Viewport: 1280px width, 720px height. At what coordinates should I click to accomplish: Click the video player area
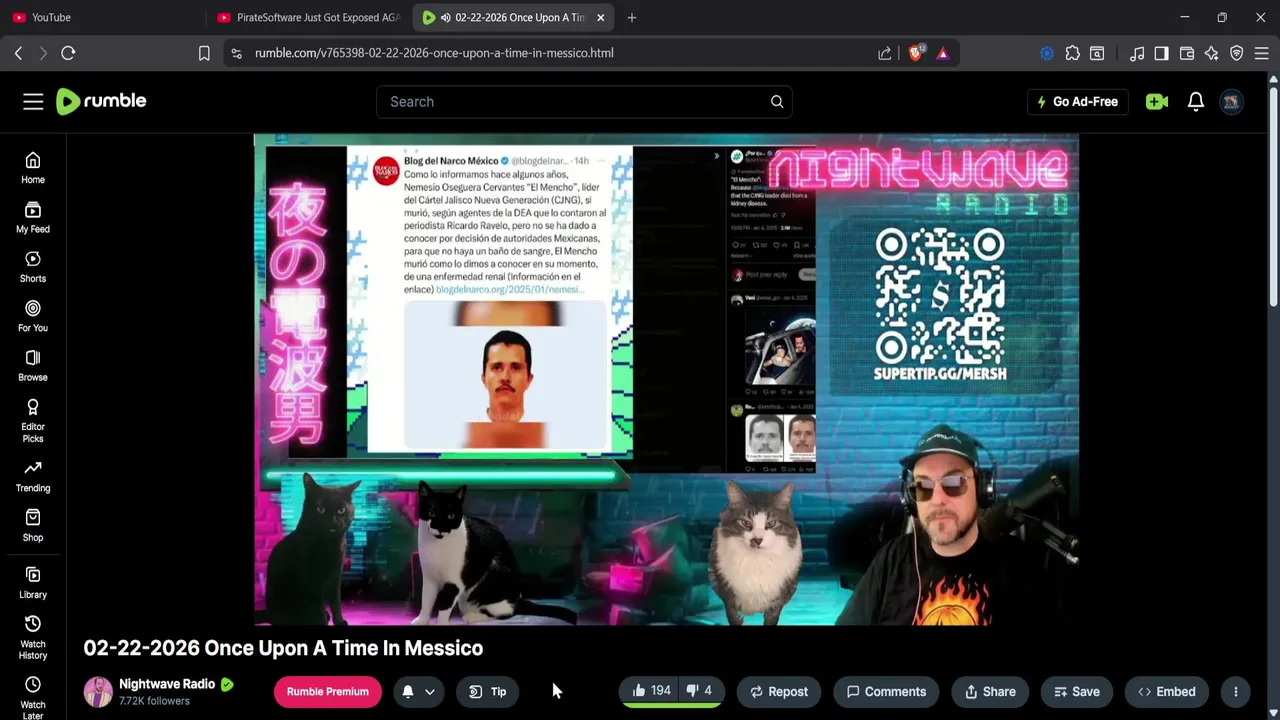666,380
